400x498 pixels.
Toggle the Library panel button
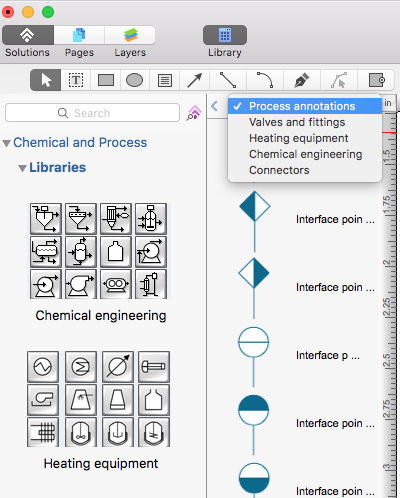click(225, 35)
